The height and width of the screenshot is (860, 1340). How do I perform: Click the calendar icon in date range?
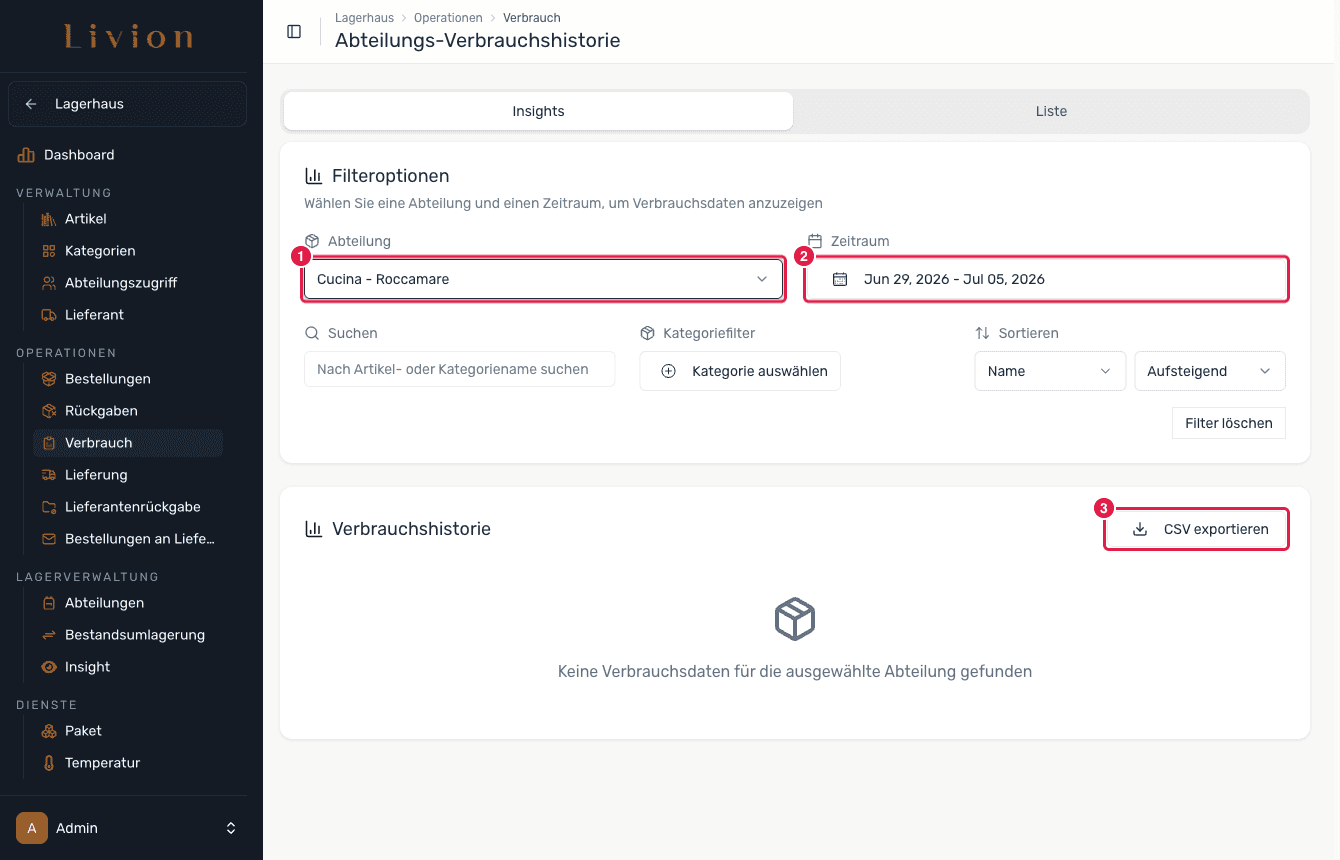pyautogui.click(x=840, y=279)
